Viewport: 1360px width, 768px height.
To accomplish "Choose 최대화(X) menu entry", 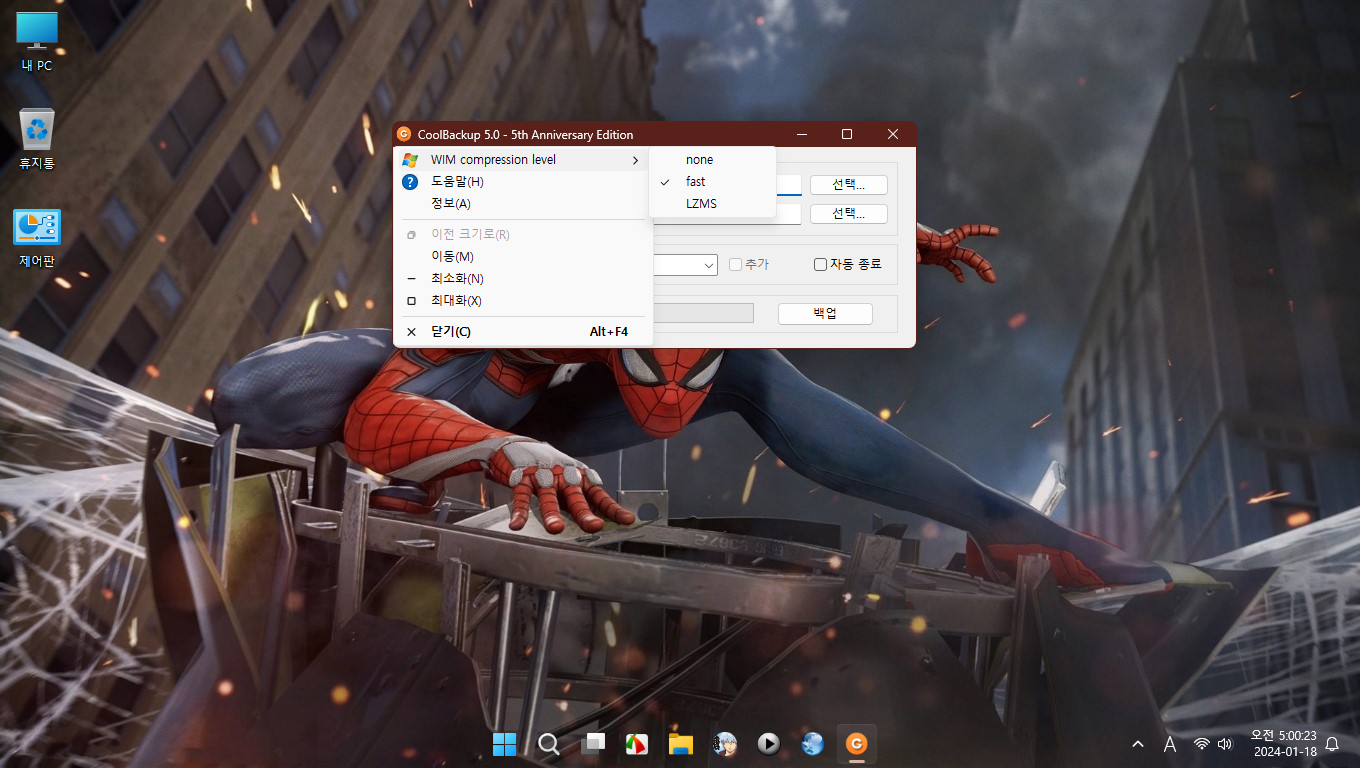I will 523,301.
